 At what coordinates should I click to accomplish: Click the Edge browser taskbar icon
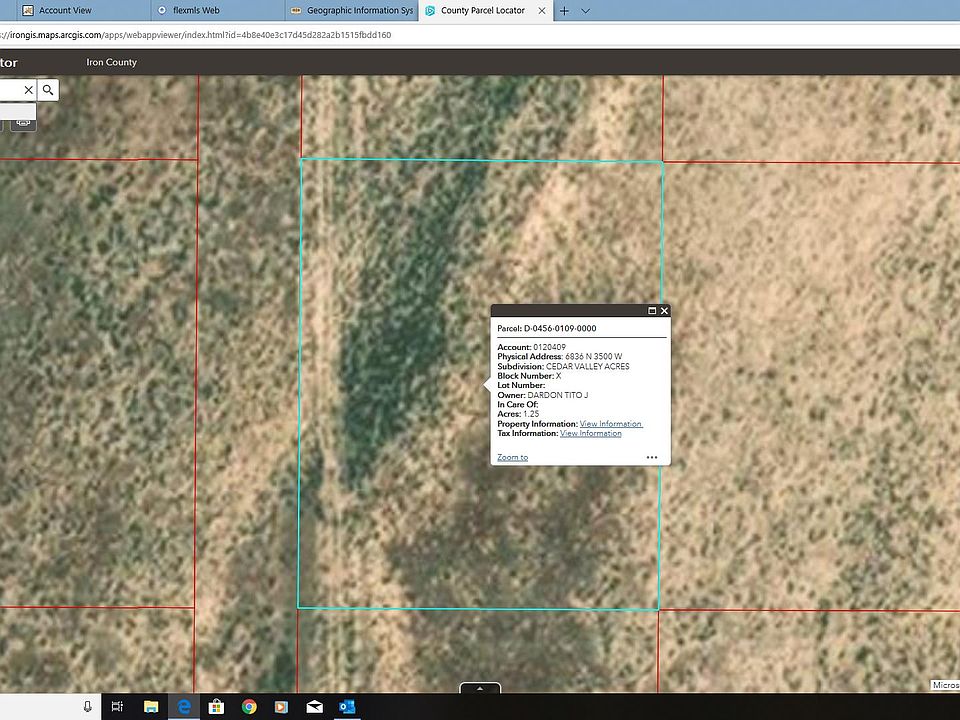click(184, 707)
